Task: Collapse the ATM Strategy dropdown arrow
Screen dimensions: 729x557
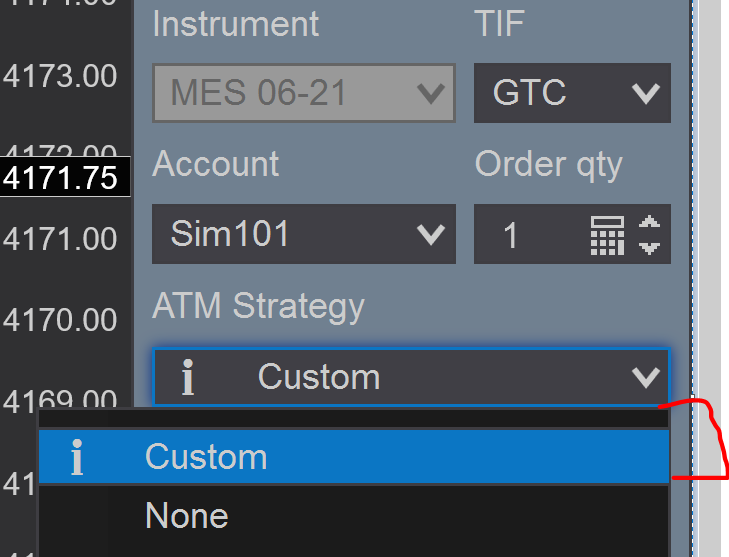Action: click(x=645, y=377)
